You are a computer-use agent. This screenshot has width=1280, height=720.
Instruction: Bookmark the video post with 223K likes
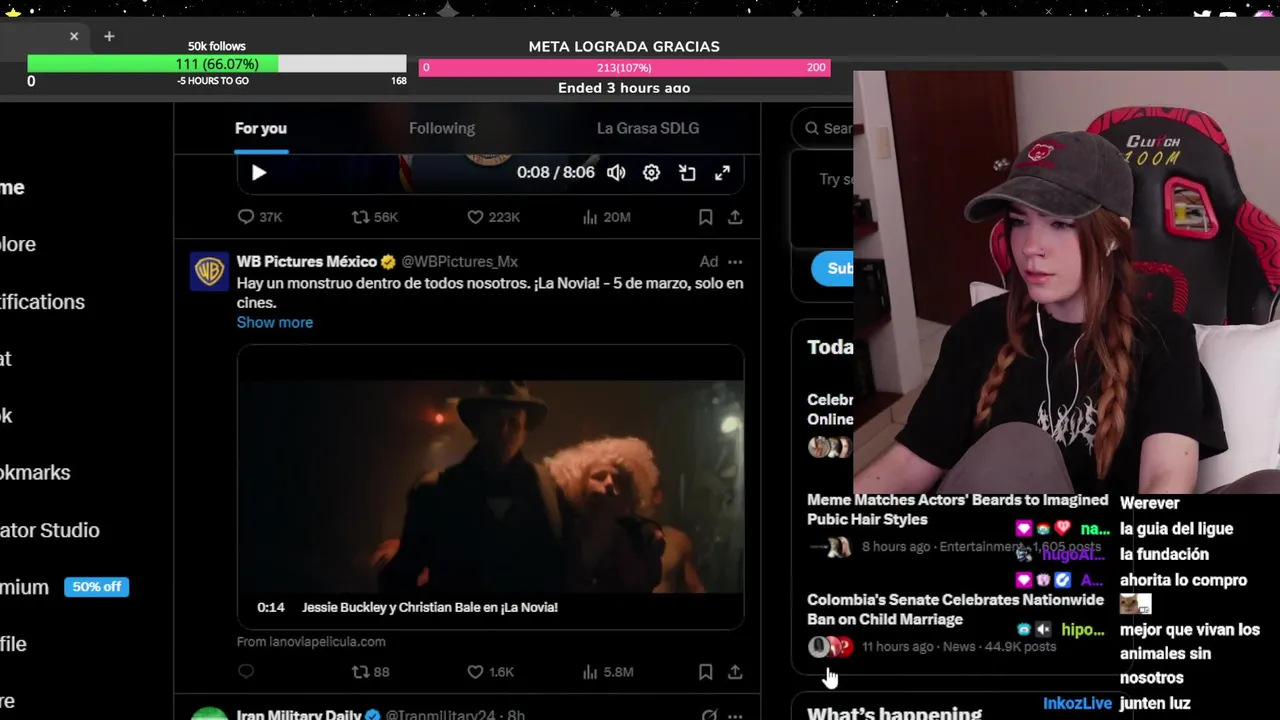click(x=705, y=217)
